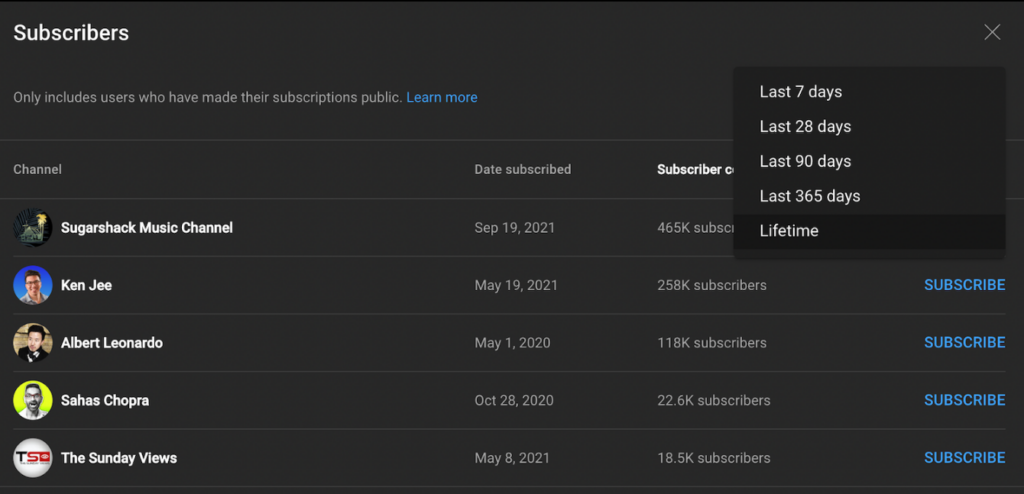This screenshot has width=1024, height=494.
Task: Choose Last 28 days time range
Action: [x=805, y=127]
